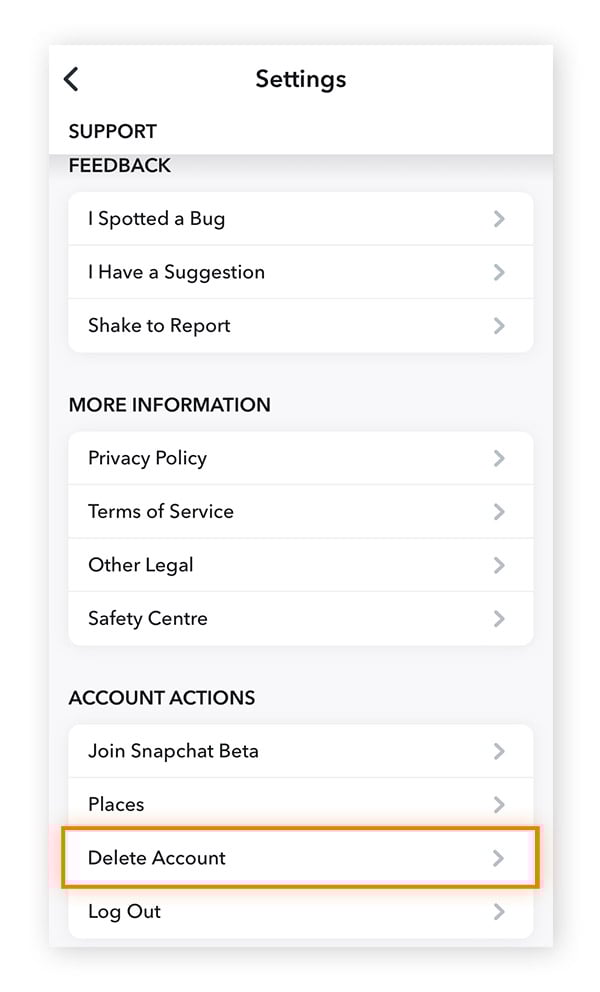Expand the Terms of Service row
Screen dimensions: 600x992
(x=300, y=511)
